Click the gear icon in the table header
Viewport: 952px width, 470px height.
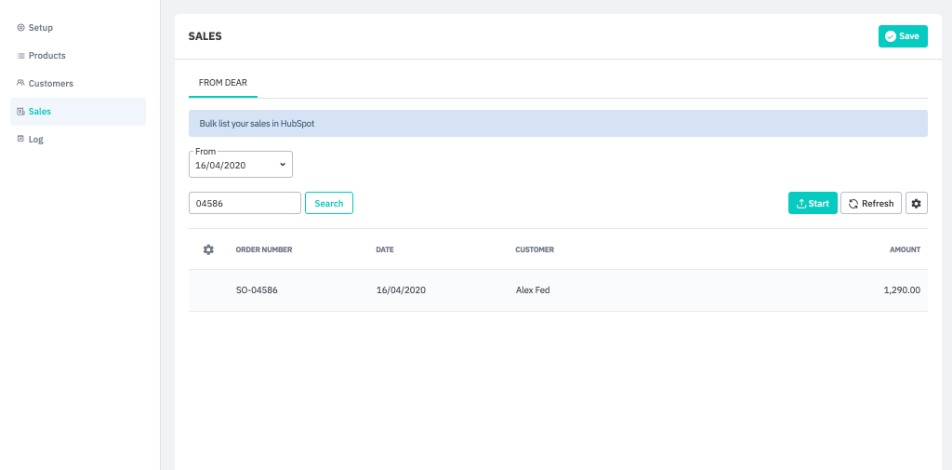[x=208, y=249]
